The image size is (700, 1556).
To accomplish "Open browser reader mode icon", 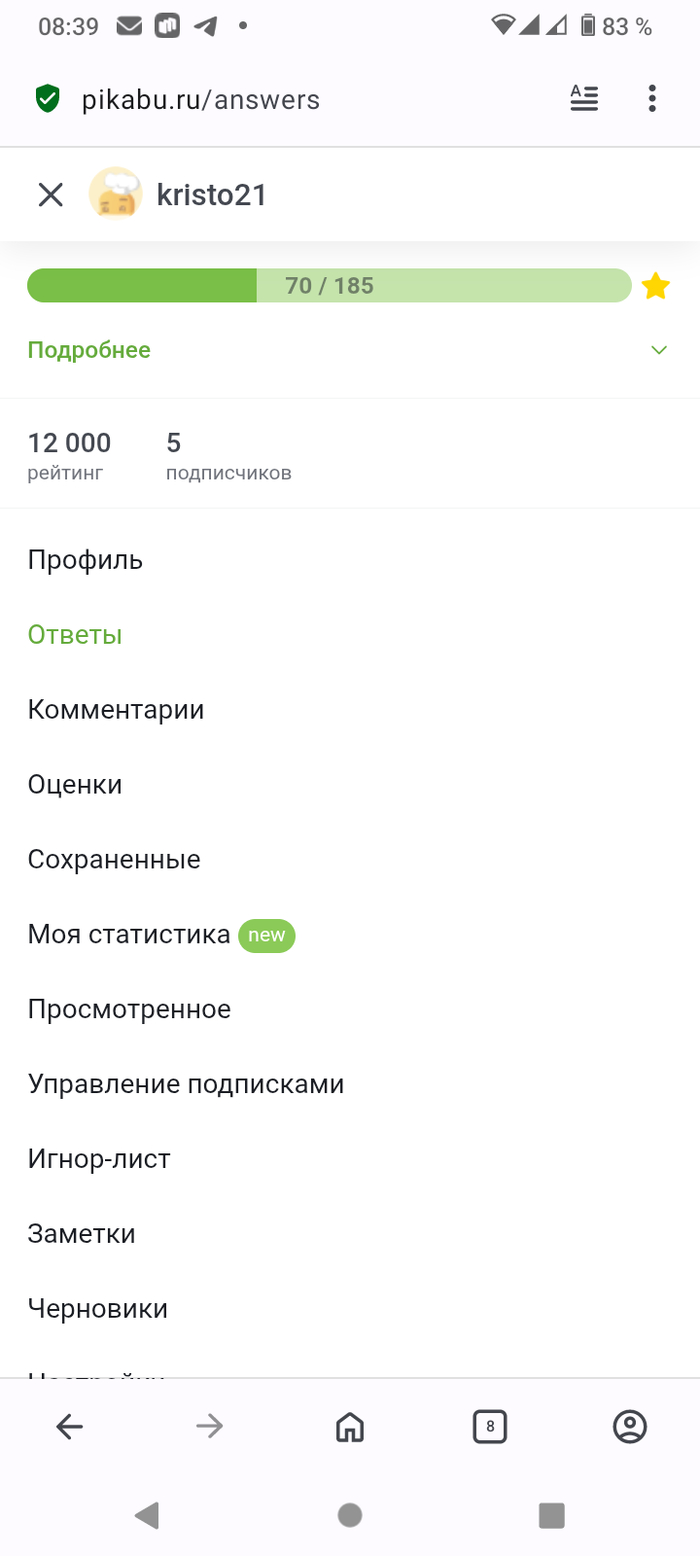I will [584, 98].
